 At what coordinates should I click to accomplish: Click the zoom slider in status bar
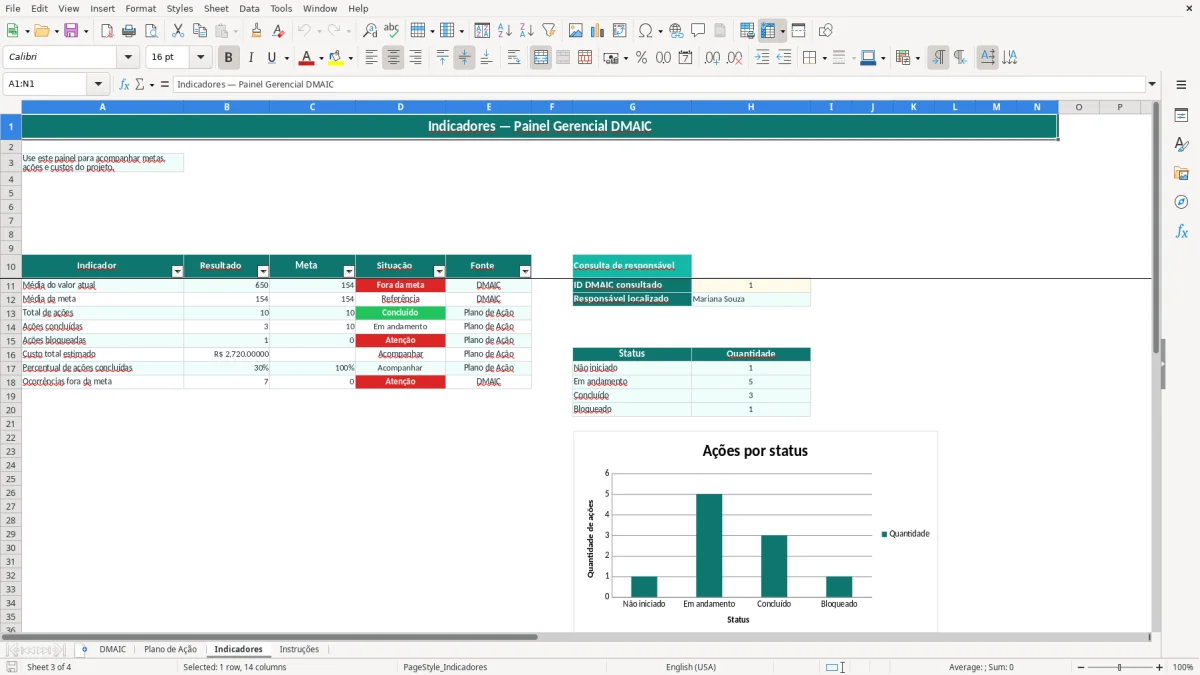click(x=1120, y=667)
